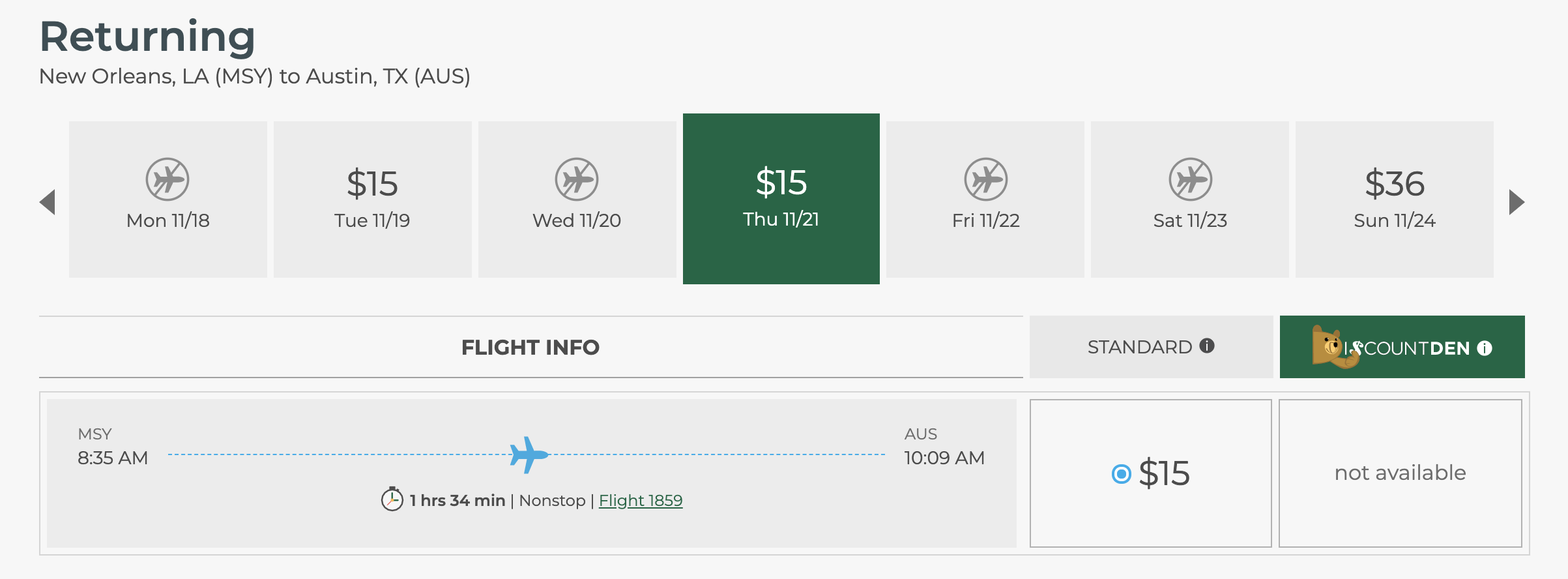Open the Flight 1859 details link
The width and height of the screenshot is (1568, 579).
pyautogui.click(x=641, y=501)
